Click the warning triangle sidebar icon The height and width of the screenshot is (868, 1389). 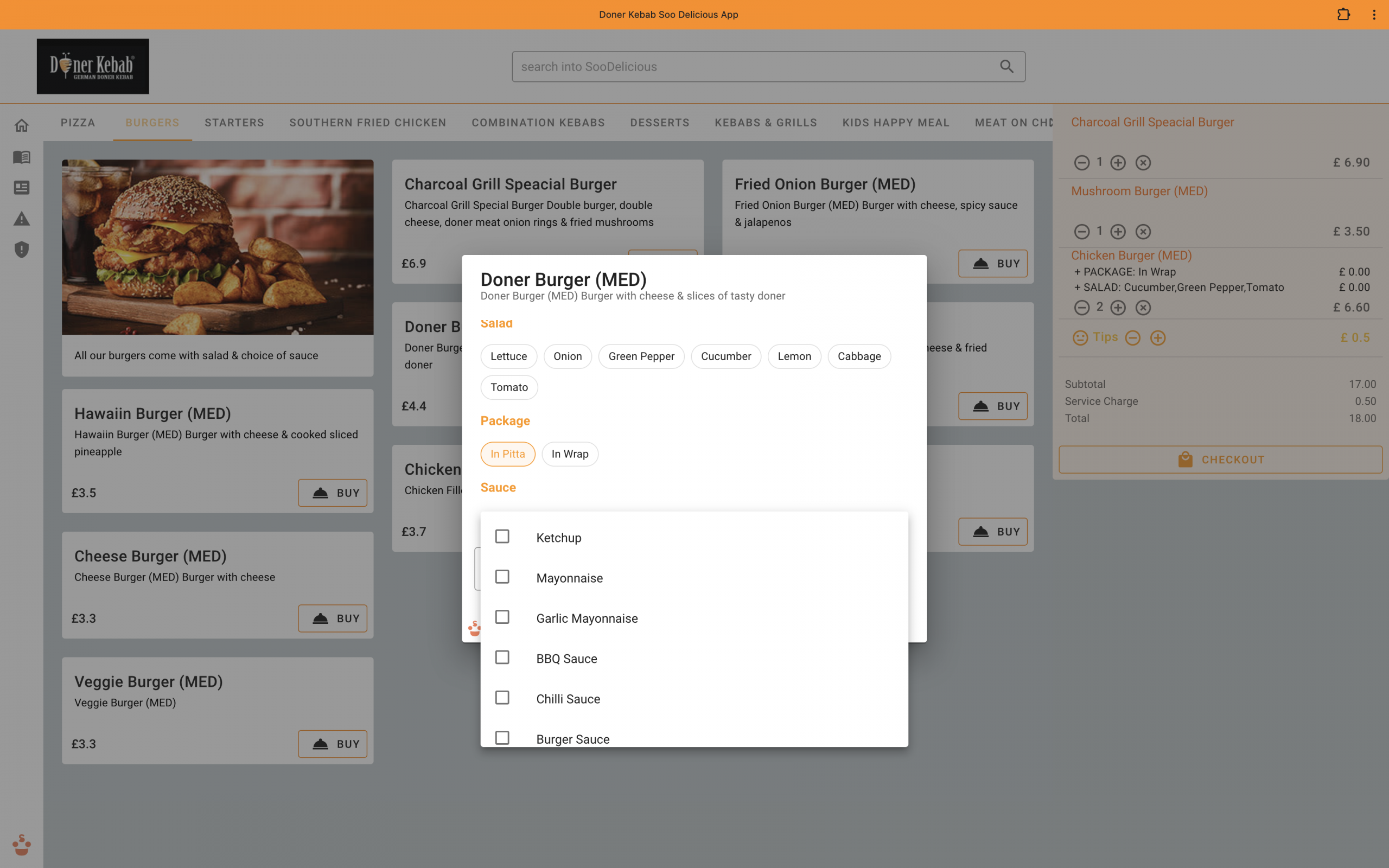tap(22, 219)
